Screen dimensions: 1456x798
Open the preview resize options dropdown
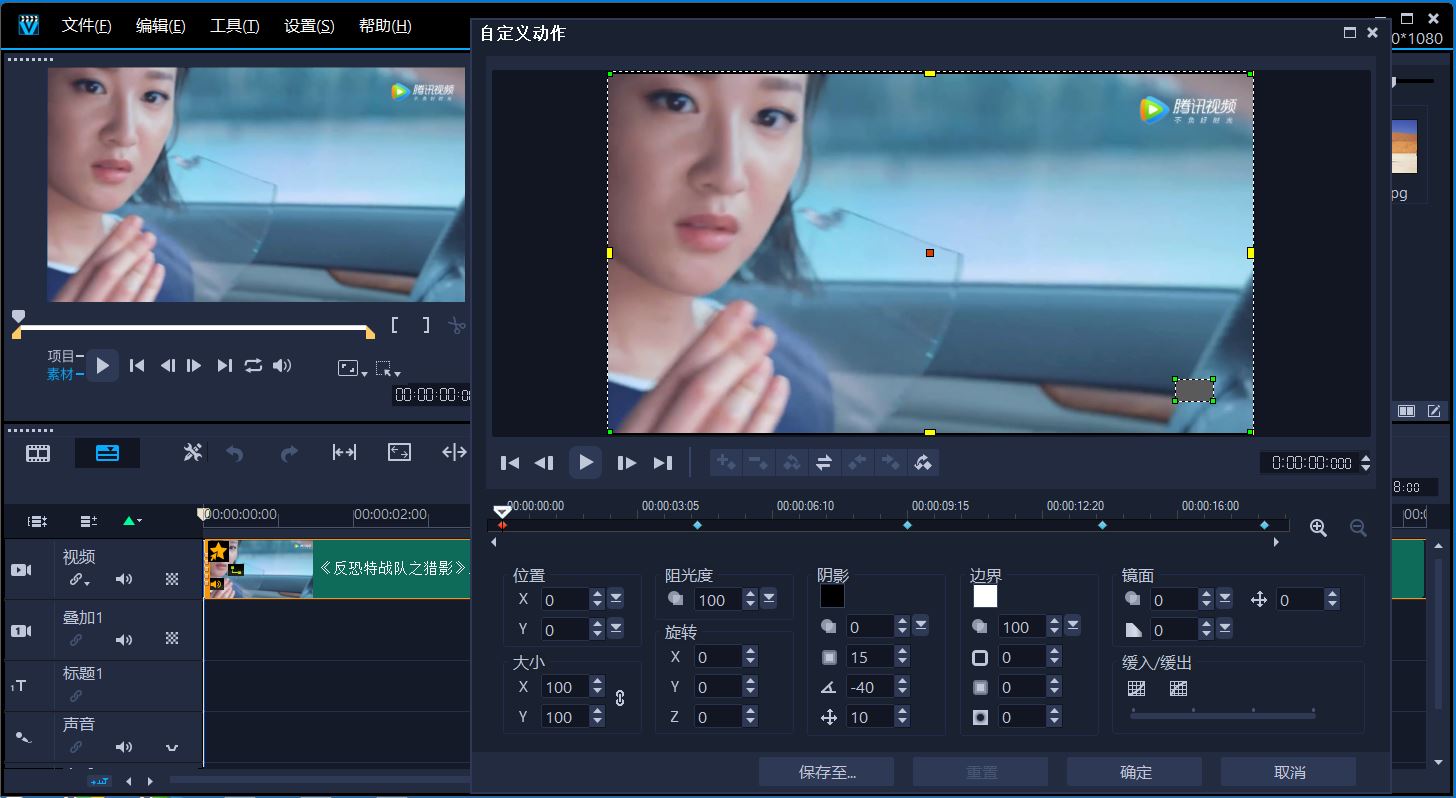click(352, 369)
